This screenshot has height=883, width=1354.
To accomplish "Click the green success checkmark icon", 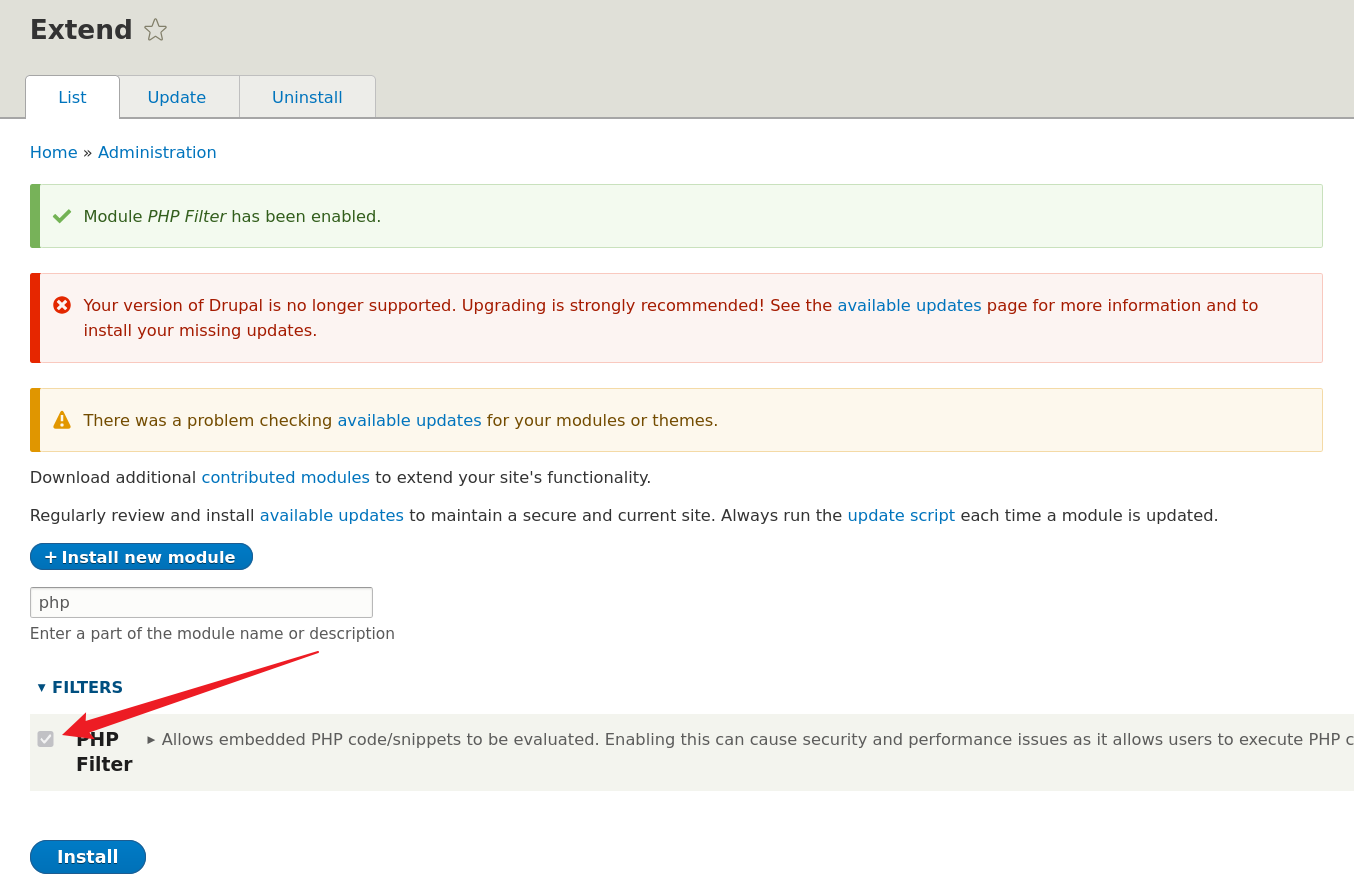I will [62, 216].
